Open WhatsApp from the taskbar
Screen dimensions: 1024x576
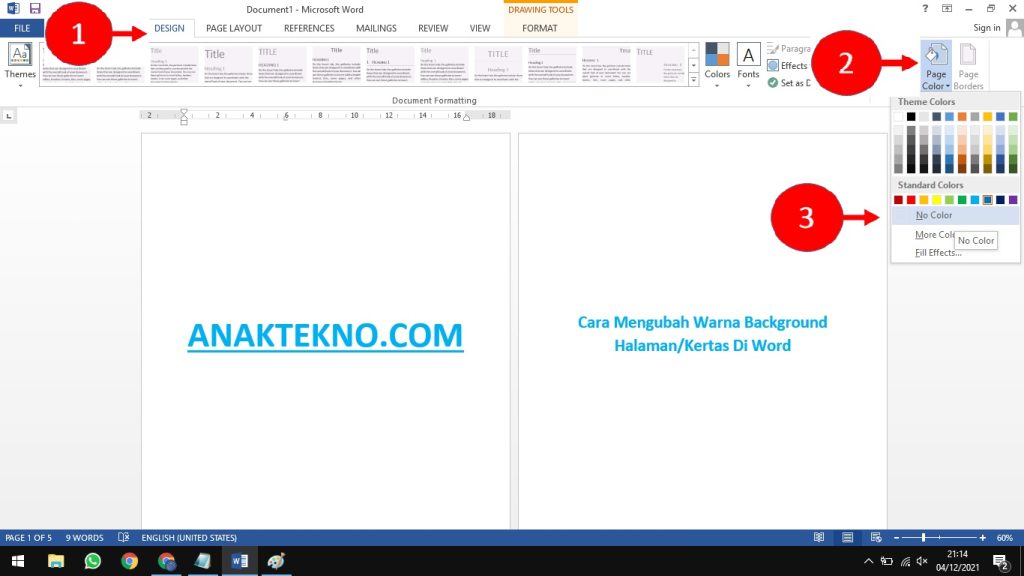click(93, 561)
